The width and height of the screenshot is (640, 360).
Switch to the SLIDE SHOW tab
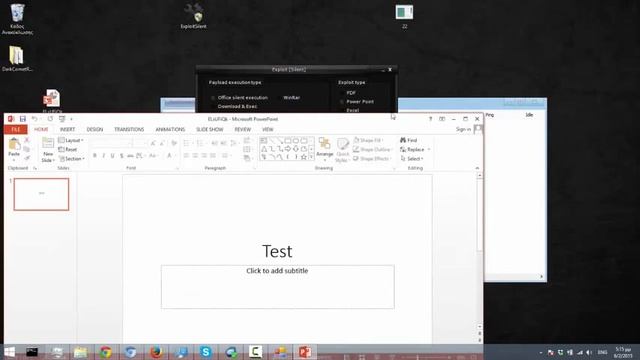coord(209,129)
